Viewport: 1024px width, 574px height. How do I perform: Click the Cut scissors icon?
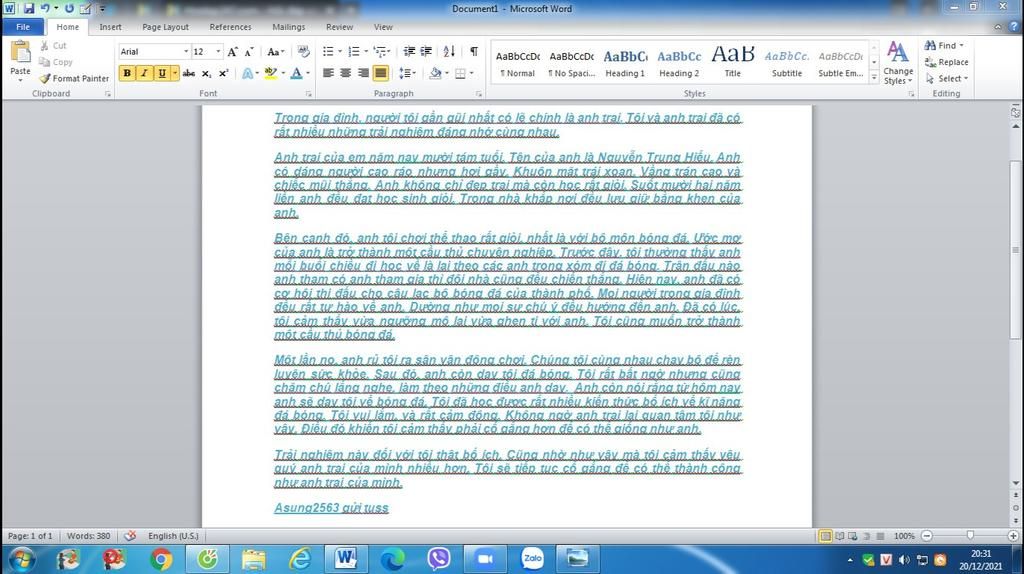click(x=44, y=46)
